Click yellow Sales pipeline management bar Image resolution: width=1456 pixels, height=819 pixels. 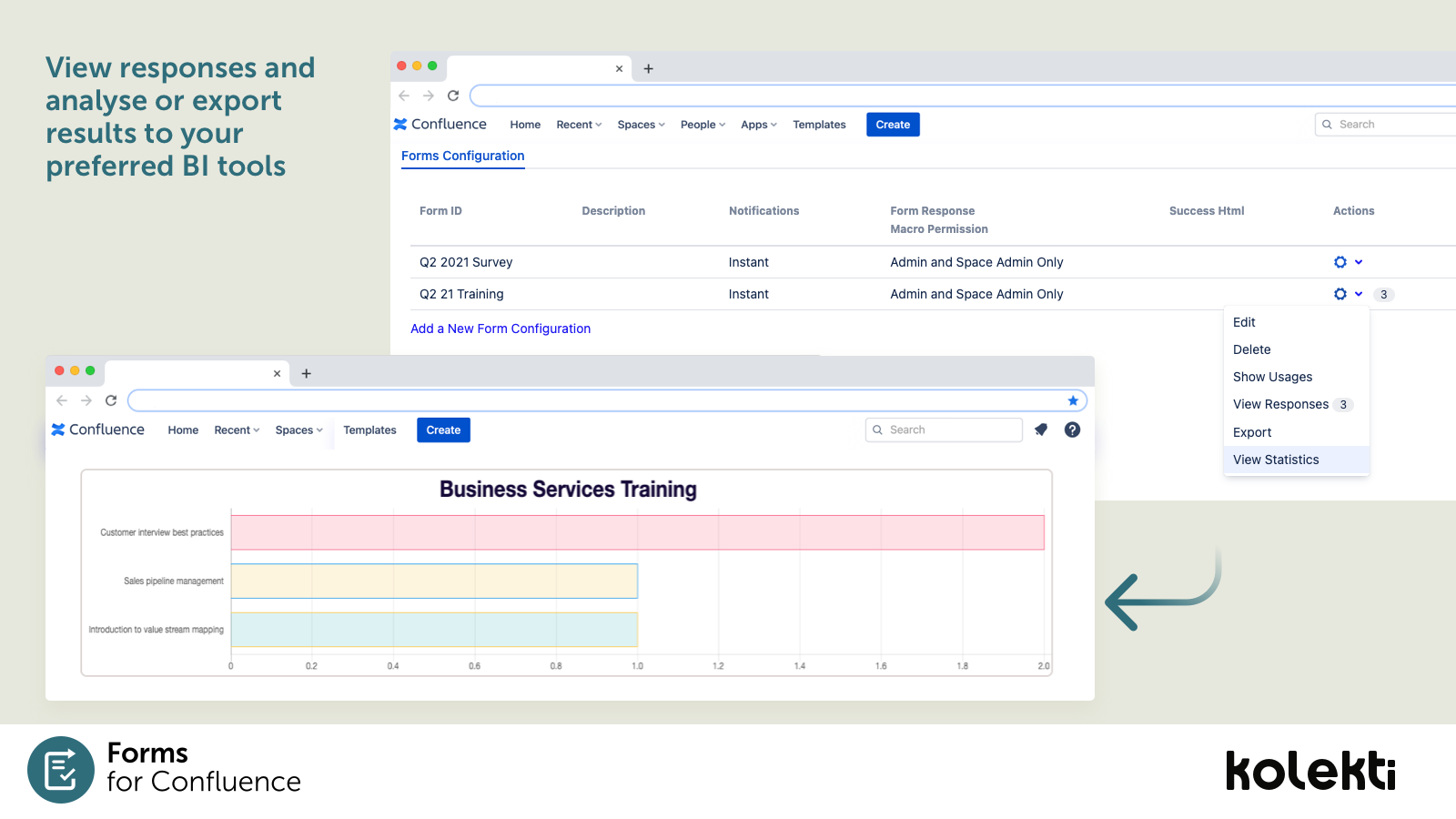(434, 581)
